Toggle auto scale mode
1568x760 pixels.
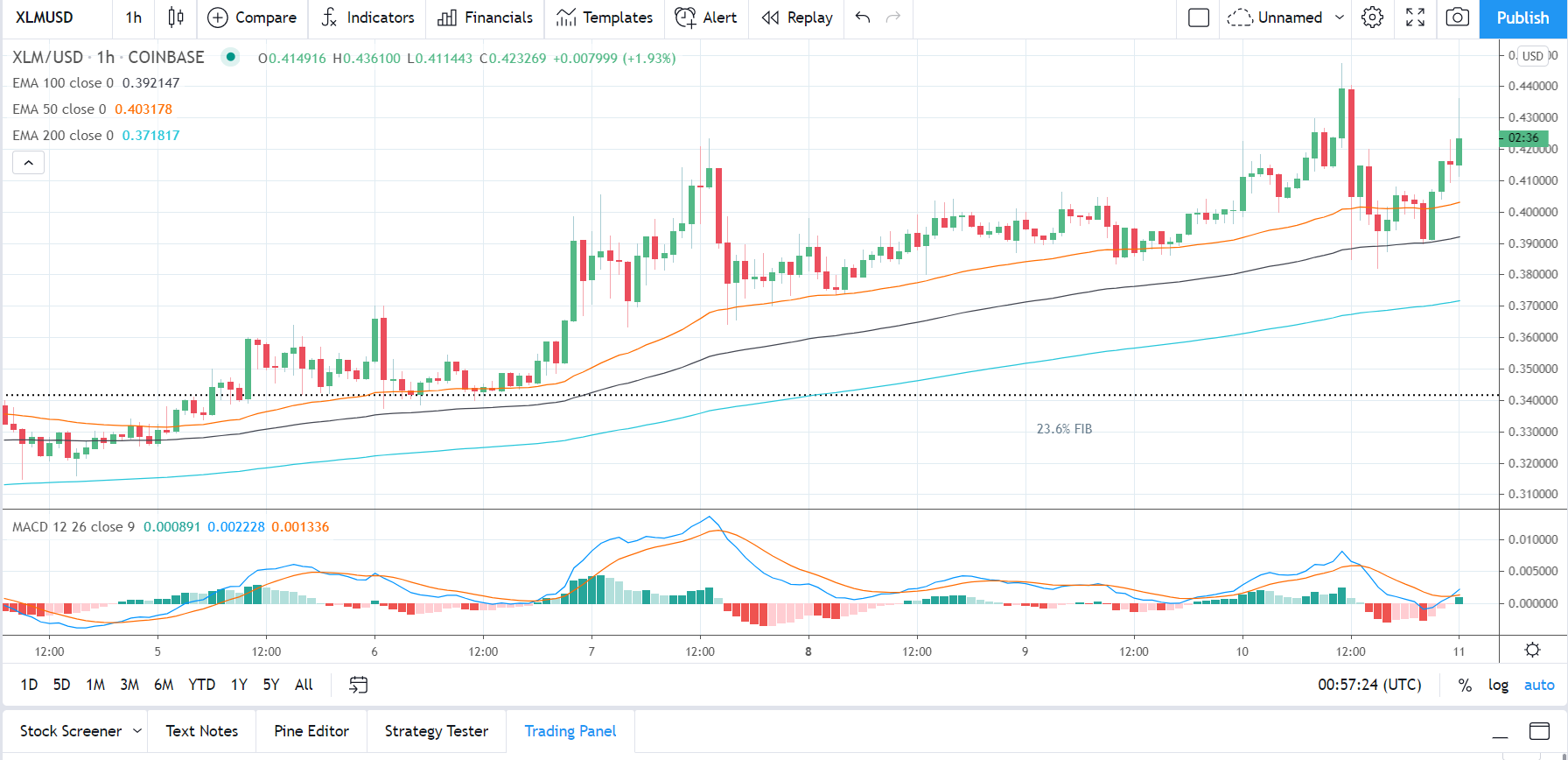click(1539, 686)
